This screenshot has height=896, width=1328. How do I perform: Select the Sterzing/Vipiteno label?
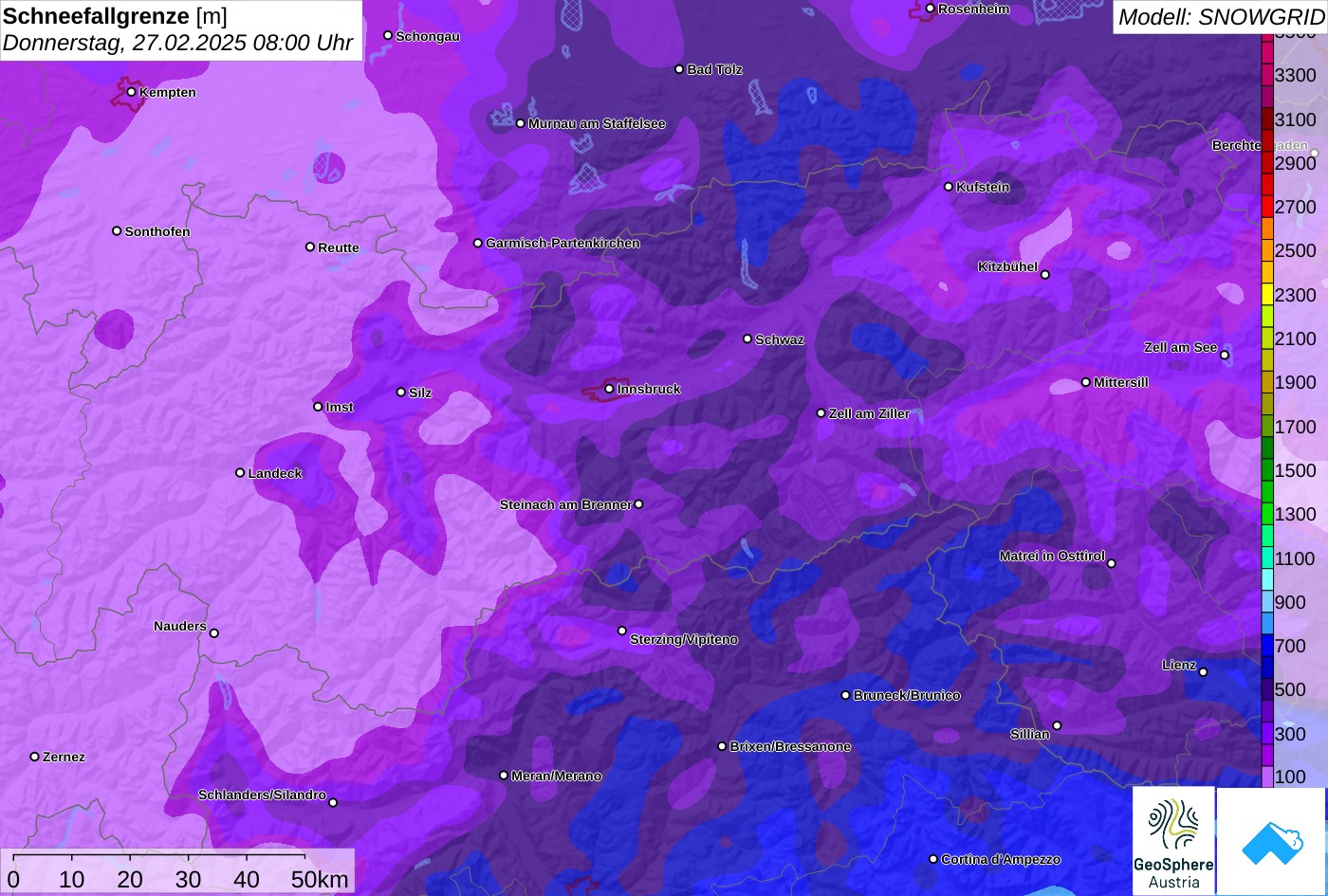[x=684, y=639]
